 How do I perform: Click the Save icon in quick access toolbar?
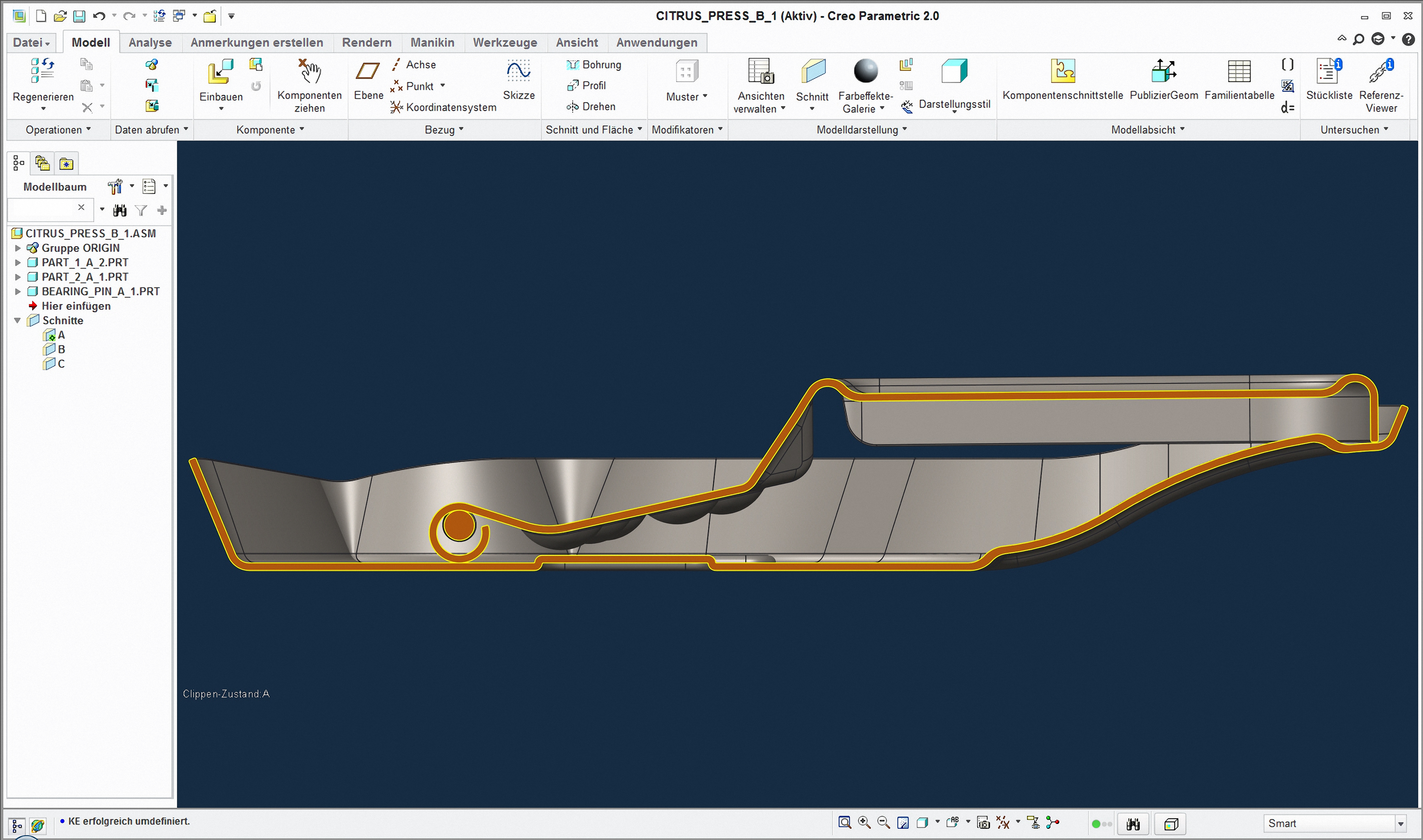pyautogui.click(x=79, y=16)
